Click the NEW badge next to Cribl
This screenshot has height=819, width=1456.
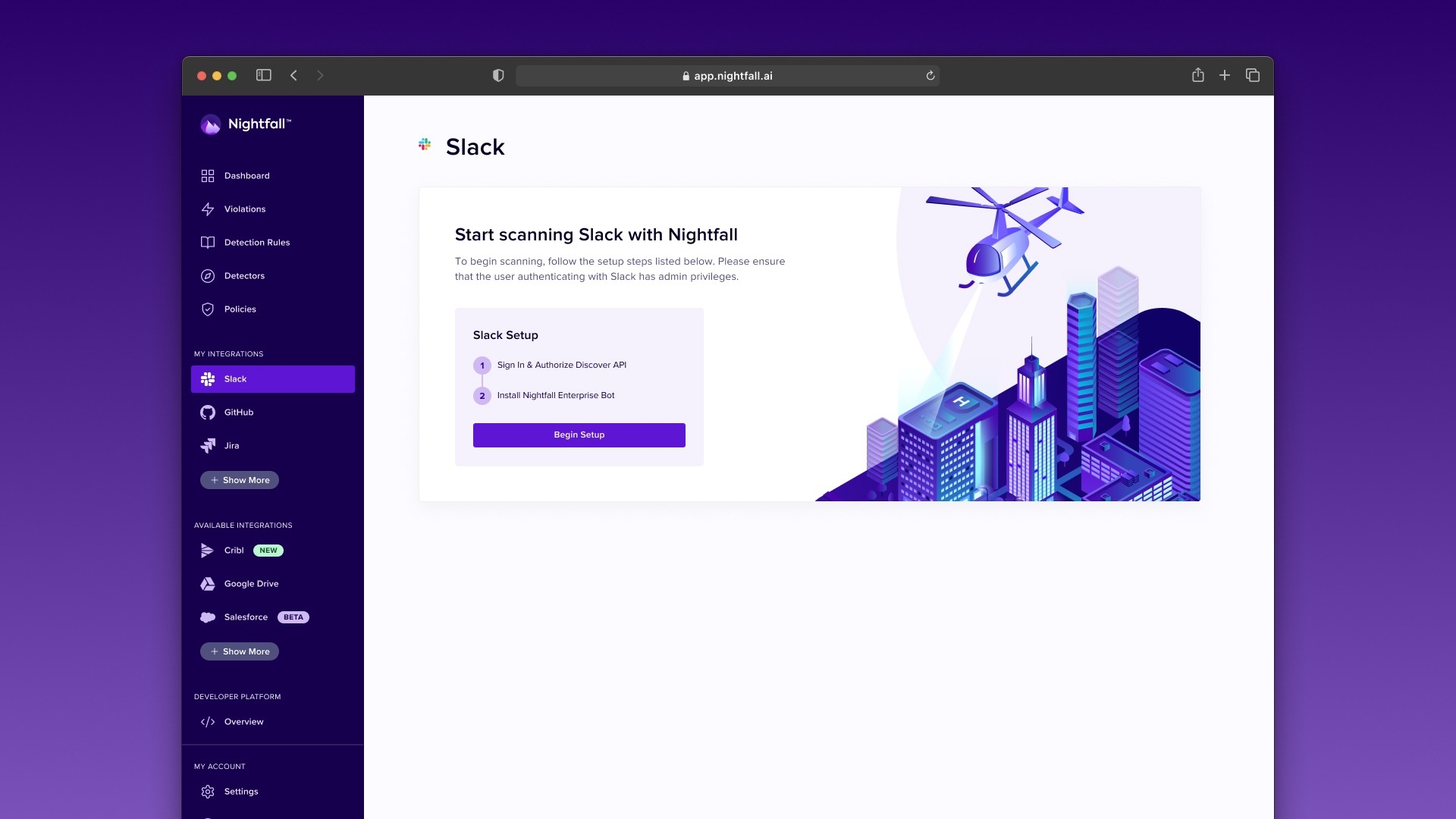click(x=268, y=551)
